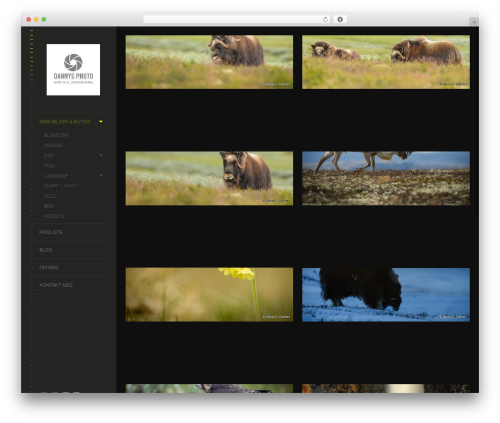Minimize the window with yellow button
Image resolution: width=500 pixels, height=423 pixels.
(x=36, y=19)
